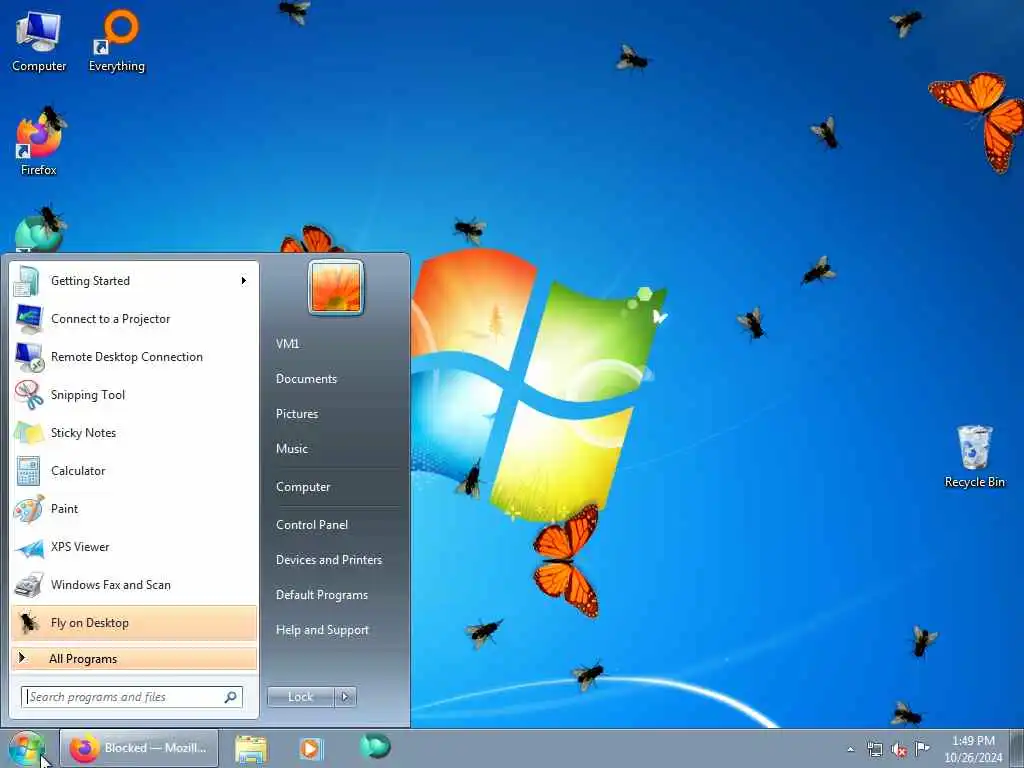Screen dimensions: 1024x768
Task: Click the Getting Started icon in Start menu
Action: tap(27, 281)
